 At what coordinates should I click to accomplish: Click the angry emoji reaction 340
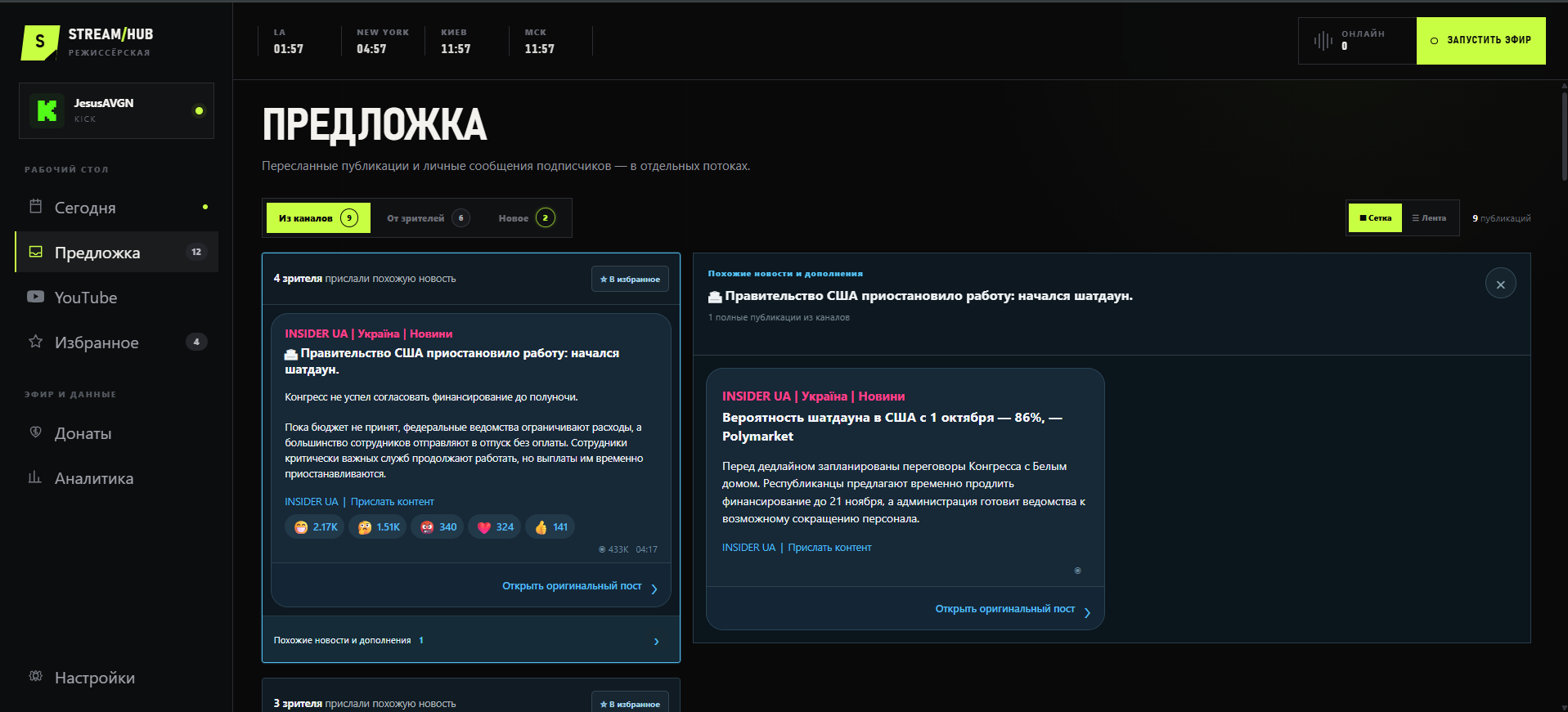(438, 527)
